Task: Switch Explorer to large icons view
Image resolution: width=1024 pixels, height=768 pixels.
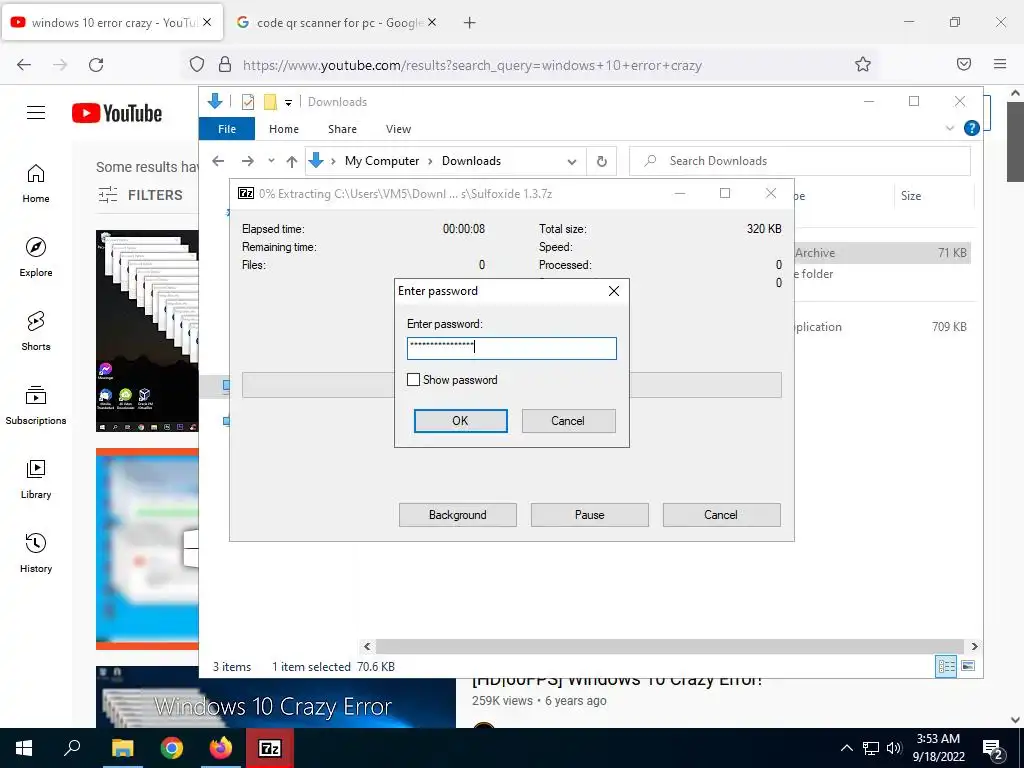Action: pyautogui.click(x=968, y=666)
